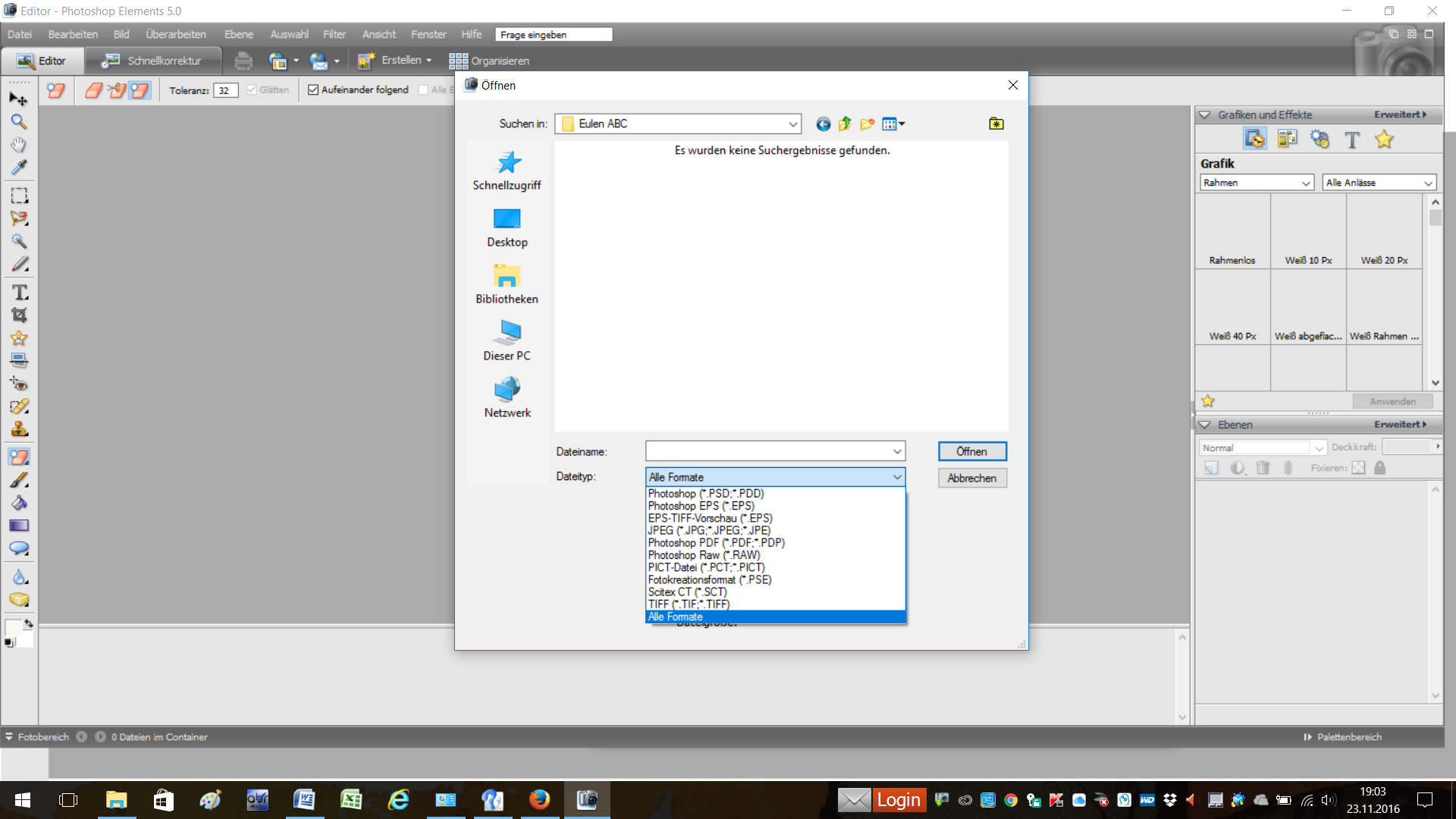
Task: Select the Blur droplet tool
Action: click(19, 577)
